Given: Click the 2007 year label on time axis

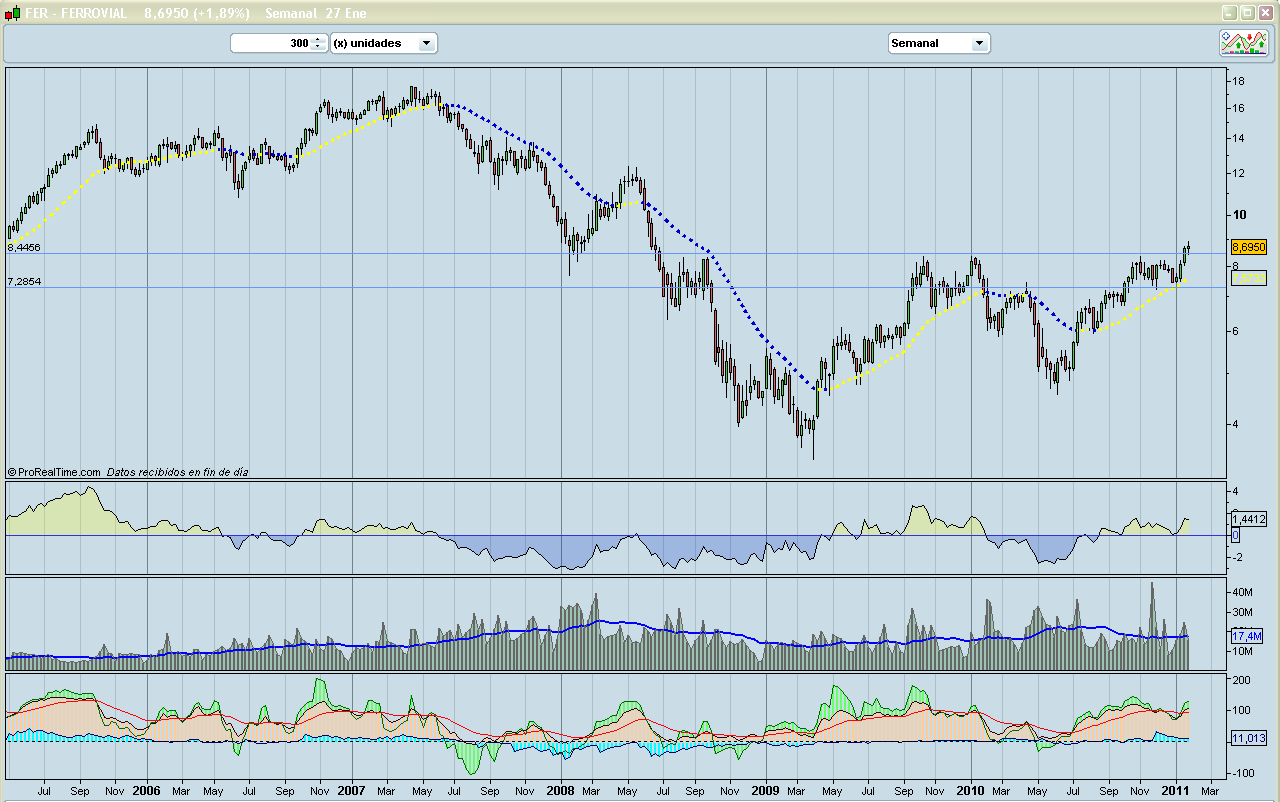Looking at the screenshot, I should tap(352, 790).
